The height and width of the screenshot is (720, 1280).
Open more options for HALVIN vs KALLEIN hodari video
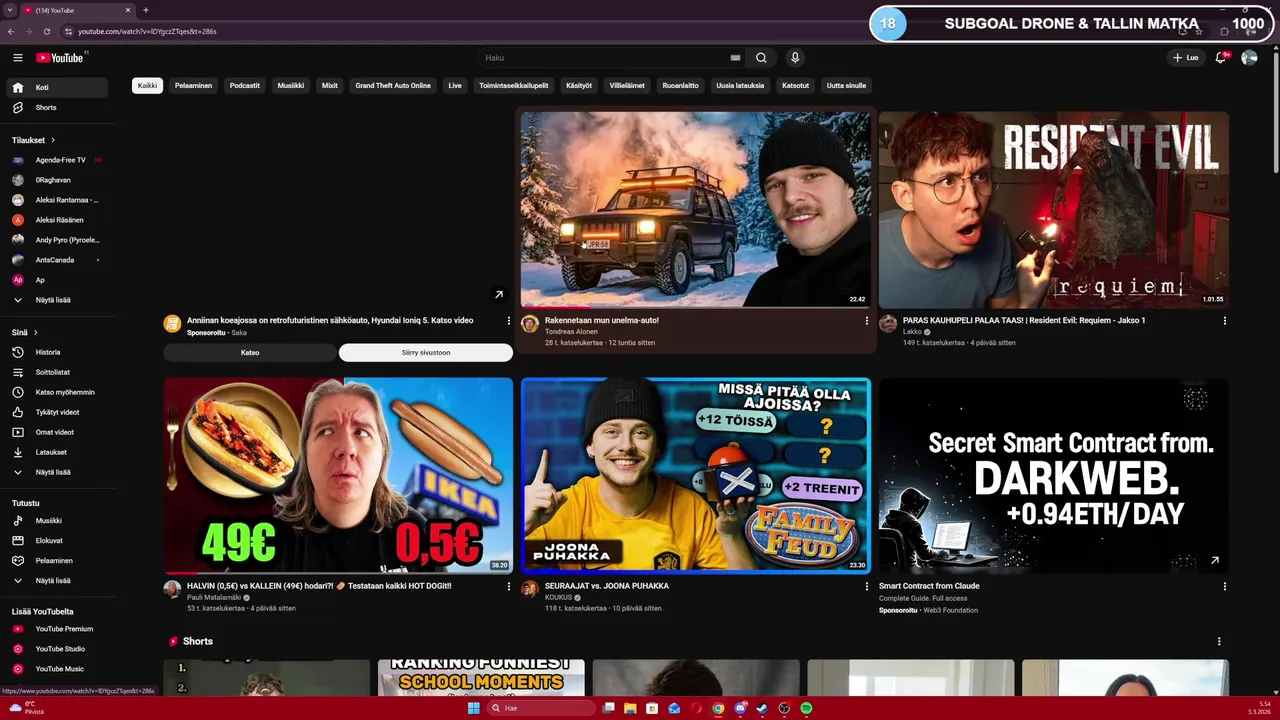[508, 587]
